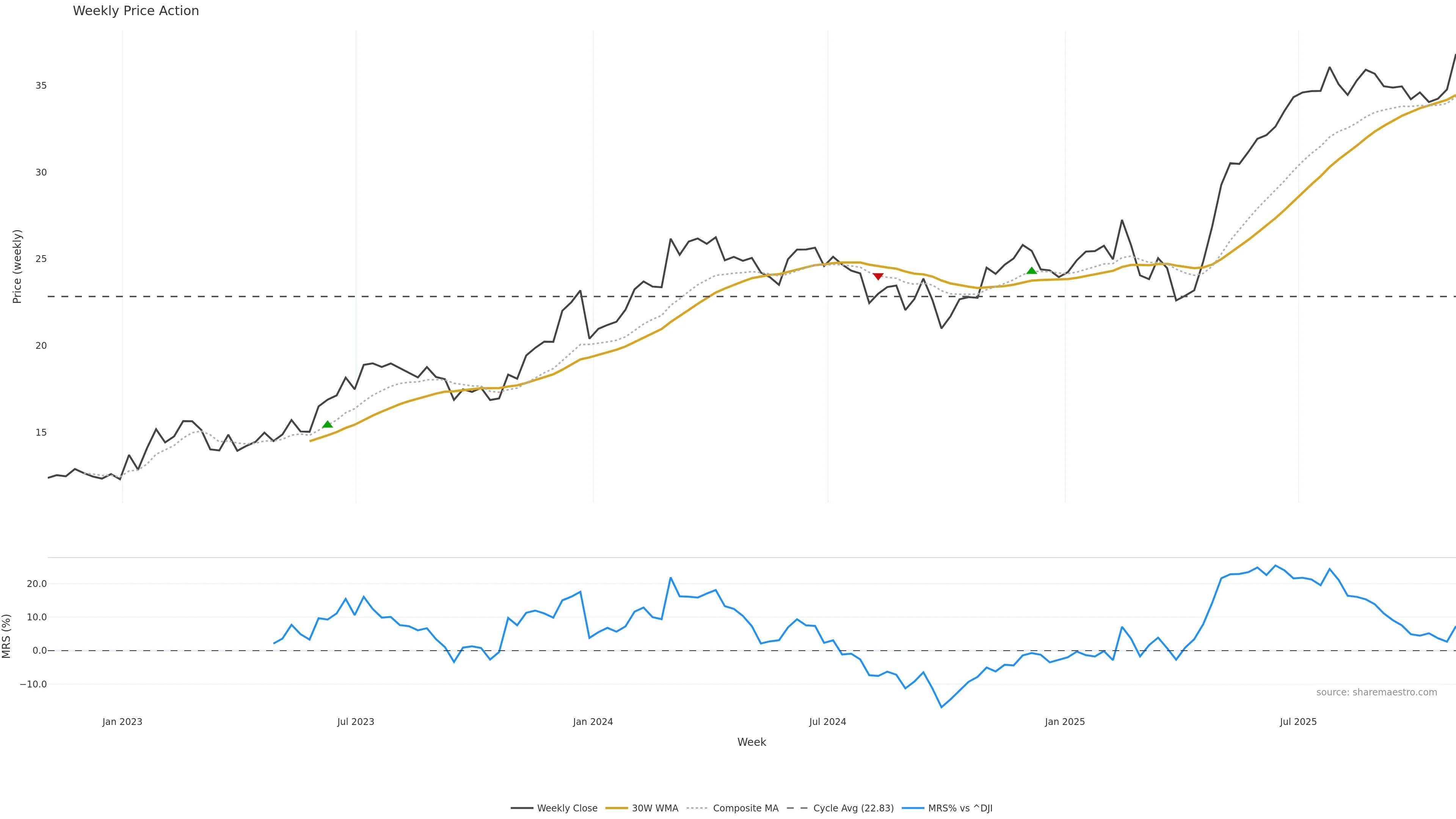Select the Jul 2025 x-axis label
The image size is (1456, 819).
click(1298, 722)
